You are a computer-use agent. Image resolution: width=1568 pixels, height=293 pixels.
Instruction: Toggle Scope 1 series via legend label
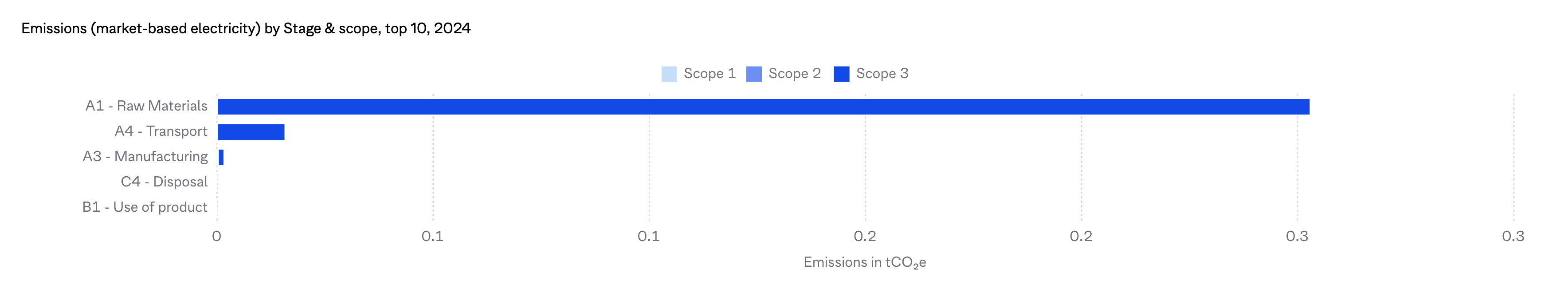[709, 74]
